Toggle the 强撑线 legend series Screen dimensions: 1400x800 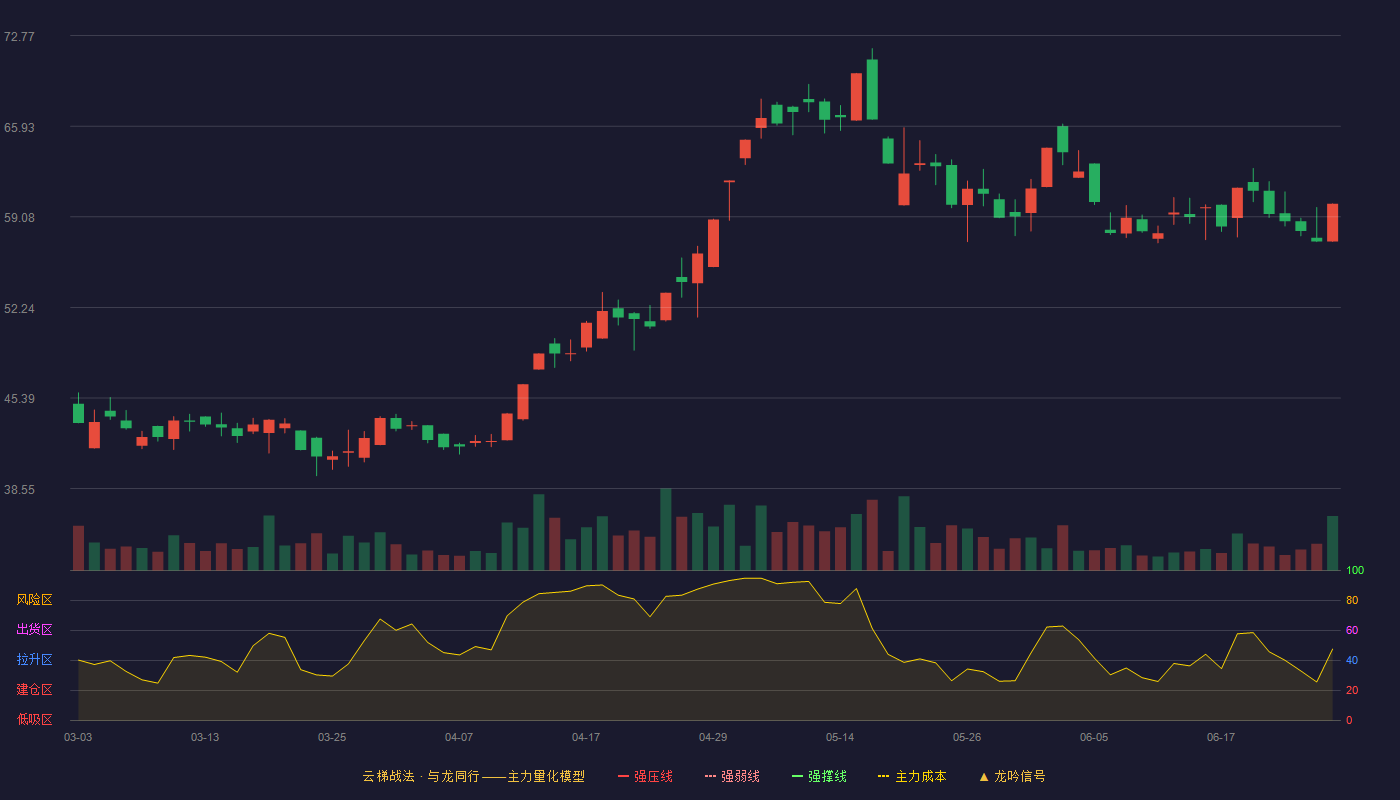(819, 776)
